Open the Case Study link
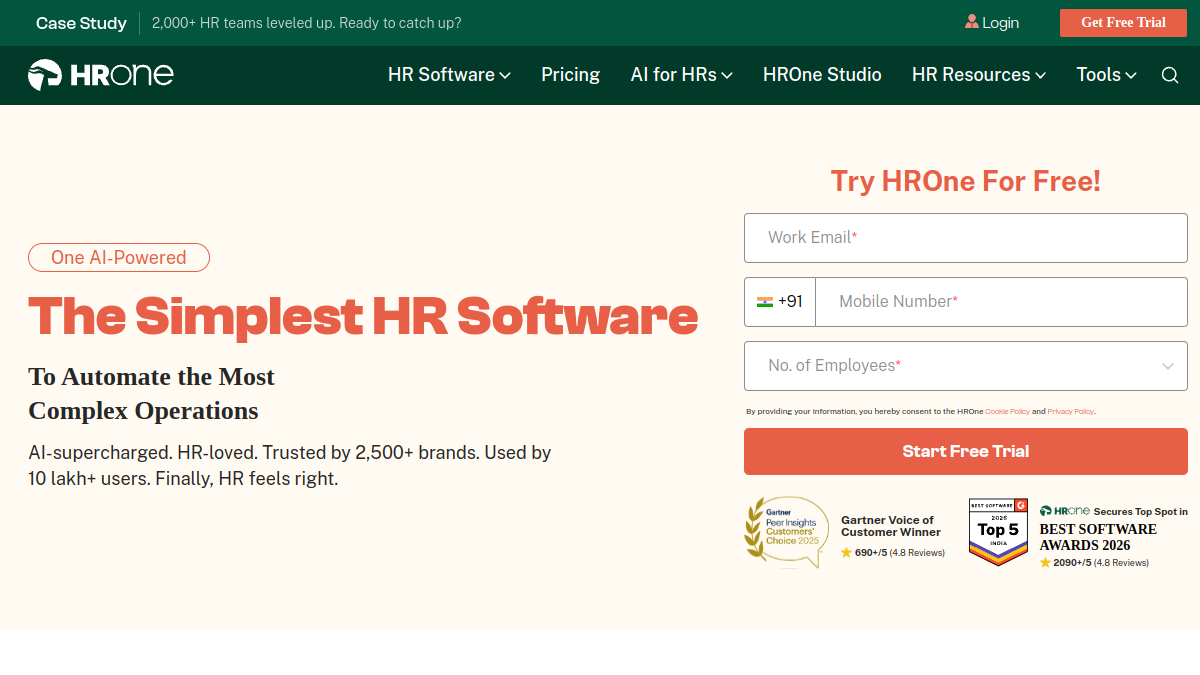 coord(81,23)
